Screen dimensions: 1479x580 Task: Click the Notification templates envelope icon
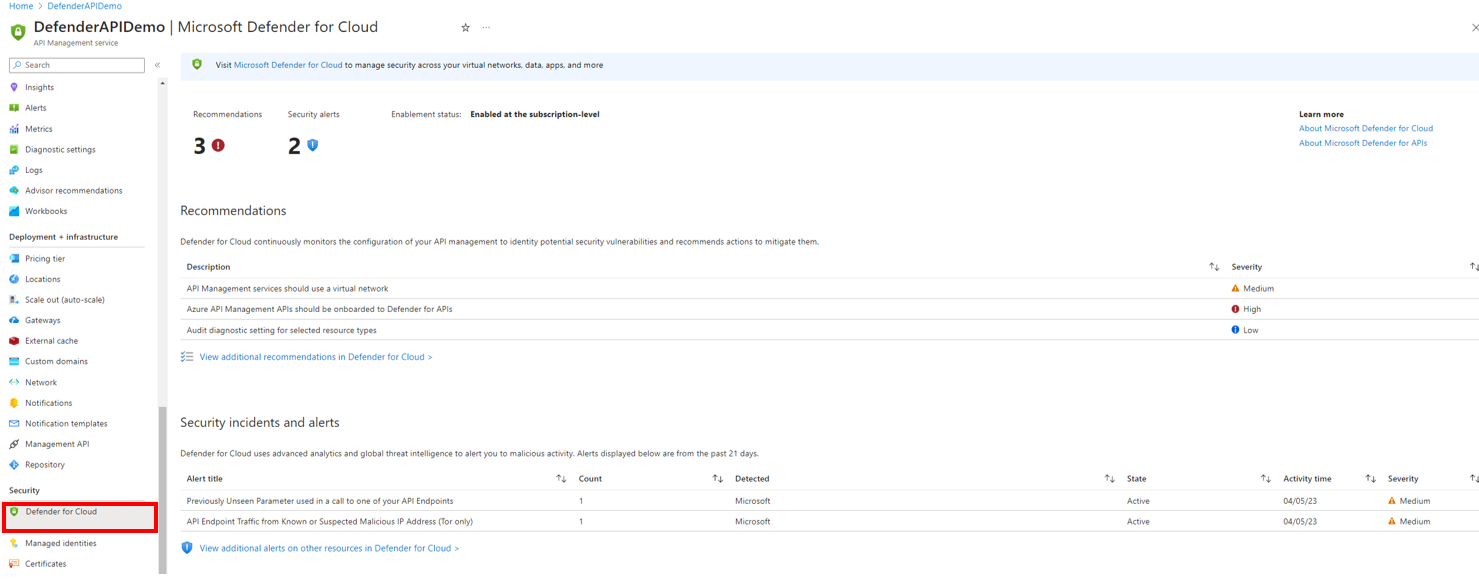pos(14,423)
